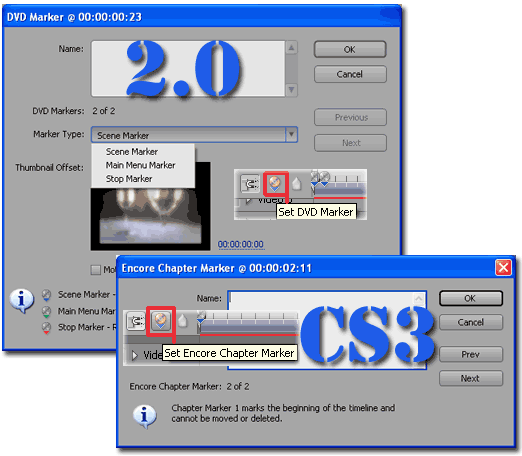Click OK in Encore Chapter Marker dialog

(471, 298)
